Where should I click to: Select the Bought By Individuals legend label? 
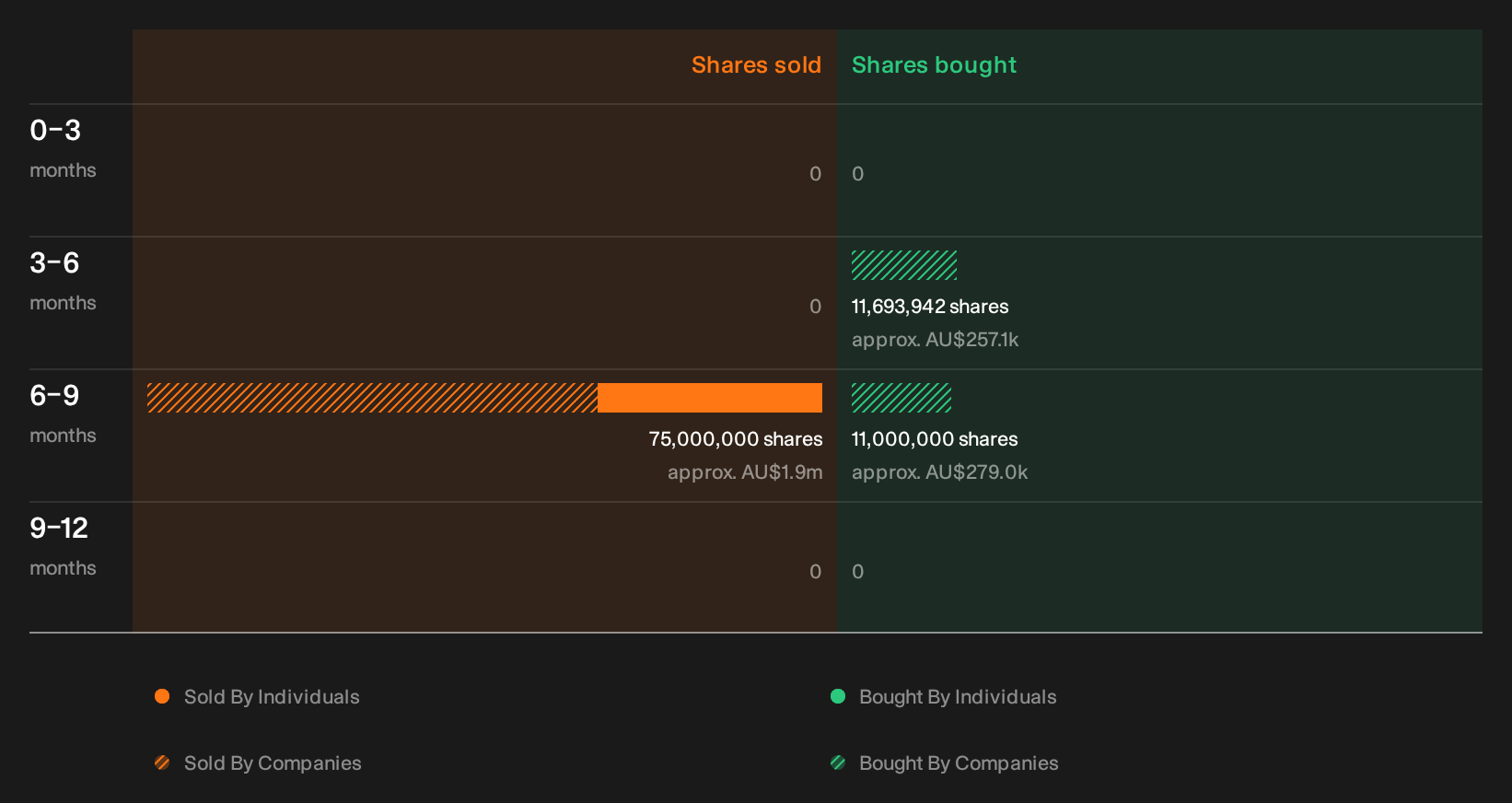coord(958,697)
